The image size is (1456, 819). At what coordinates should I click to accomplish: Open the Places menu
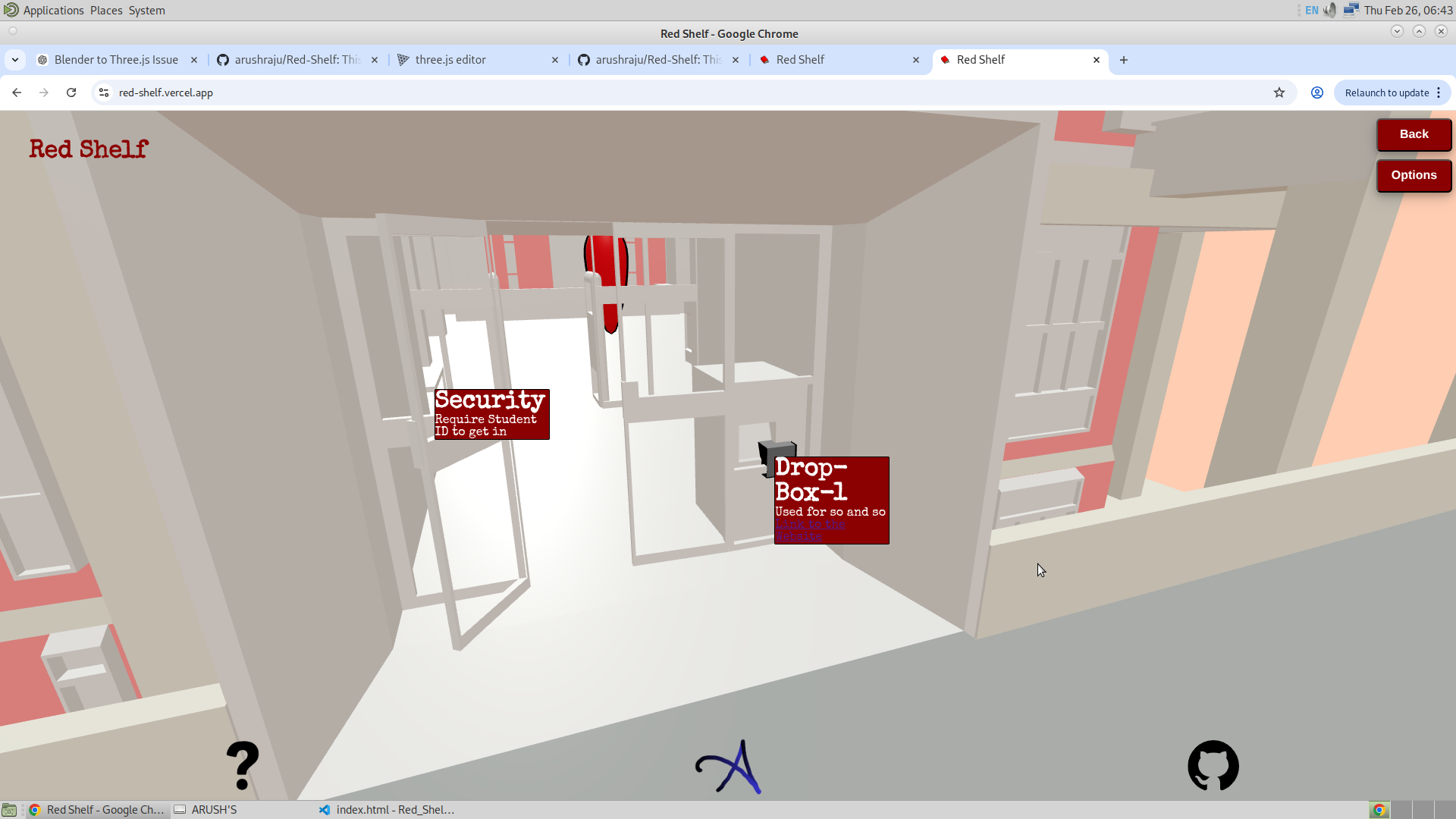pos(106,10)
